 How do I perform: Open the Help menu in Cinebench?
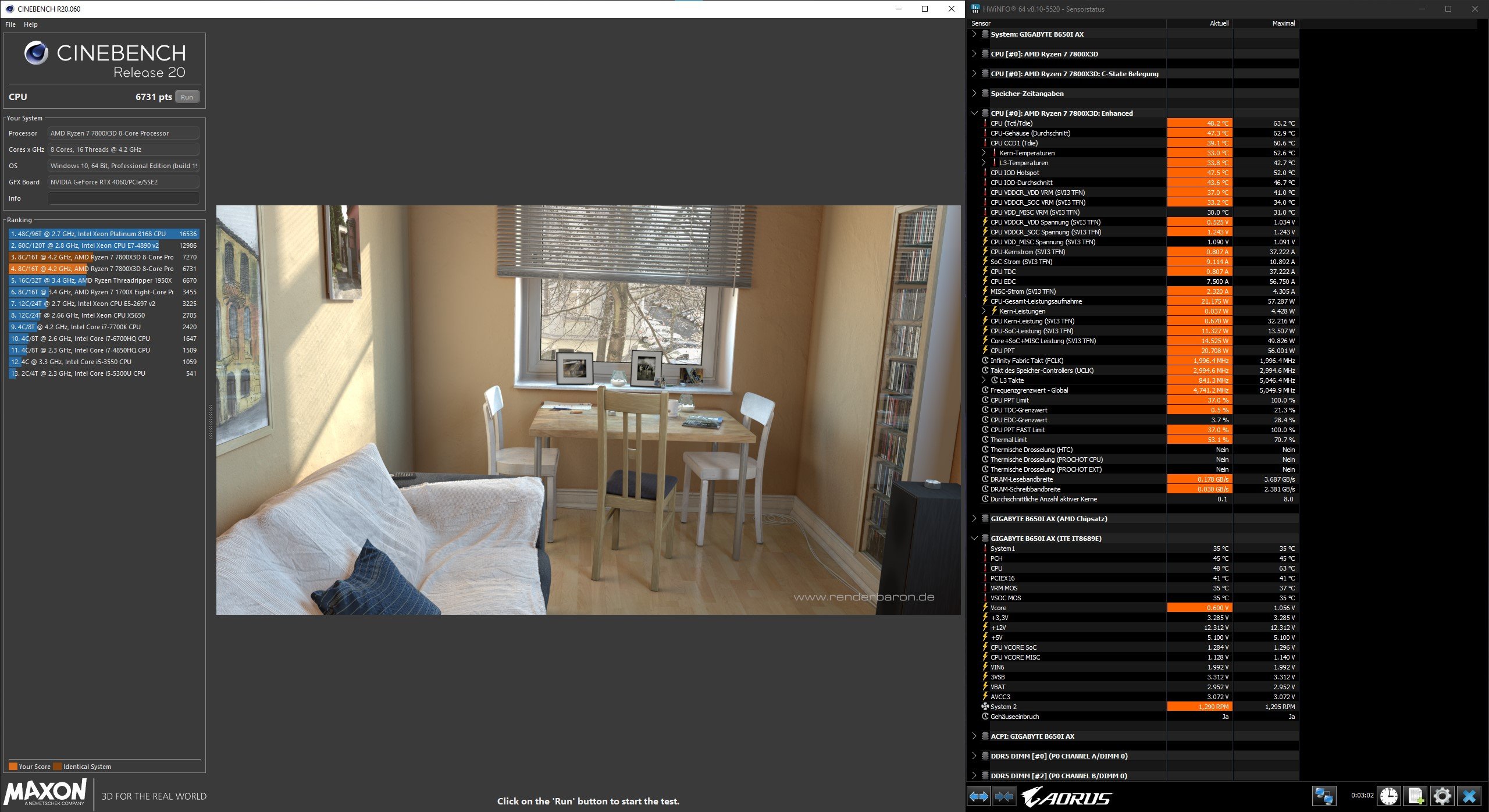31,24
